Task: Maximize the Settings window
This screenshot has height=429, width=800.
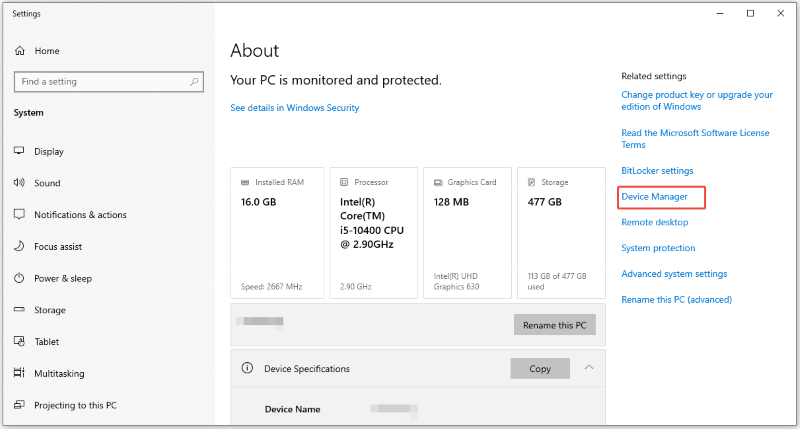Action: pyautogui.click(x=750, y=13)
